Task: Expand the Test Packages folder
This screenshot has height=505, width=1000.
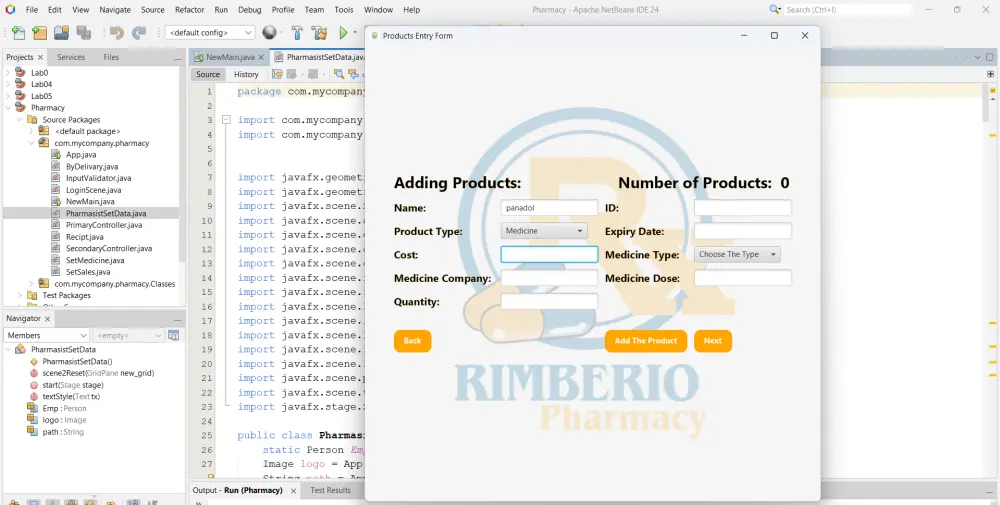Action: (19, 295)
